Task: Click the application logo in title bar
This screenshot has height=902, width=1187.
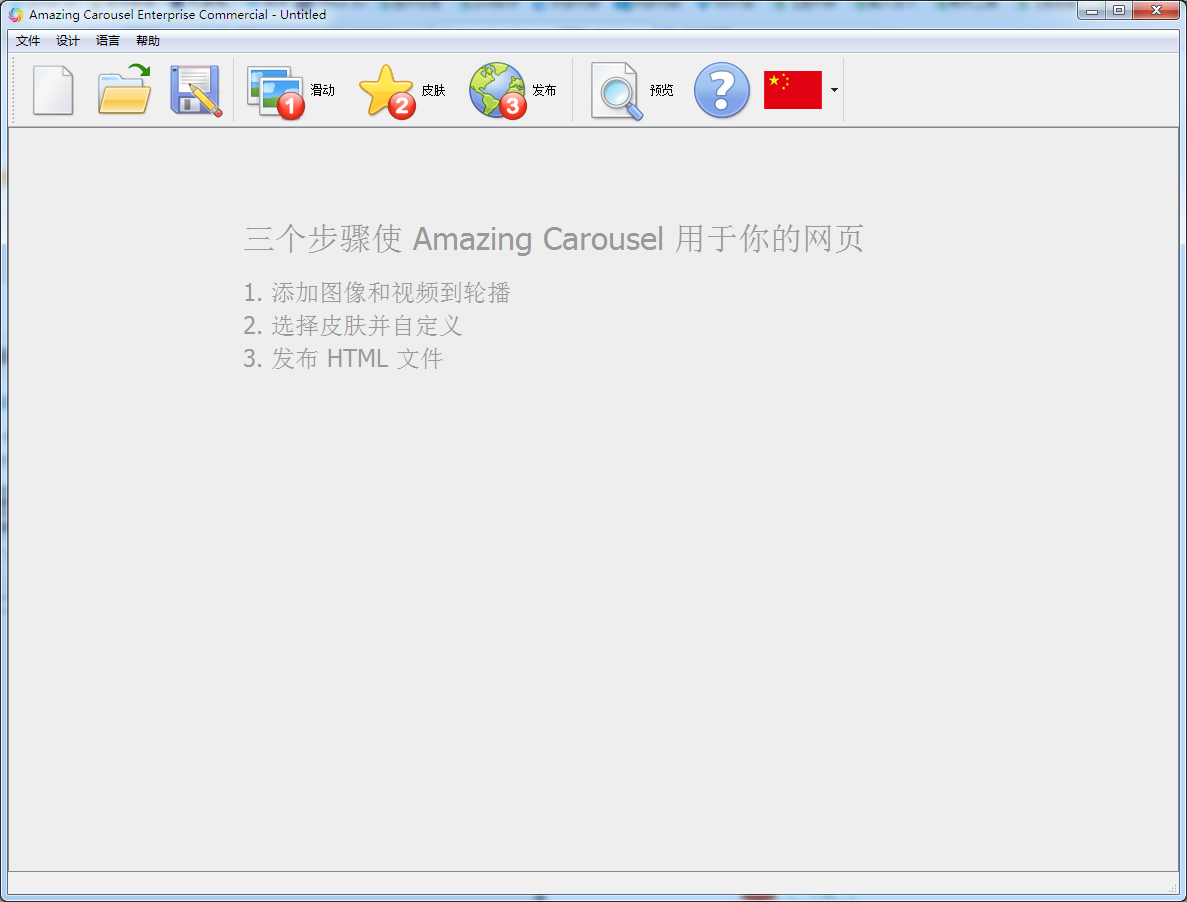Action: 16,14
